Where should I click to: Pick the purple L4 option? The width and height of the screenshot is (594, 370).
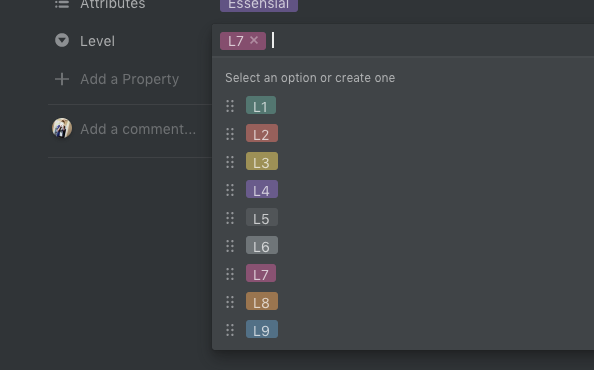click(262, 189)
